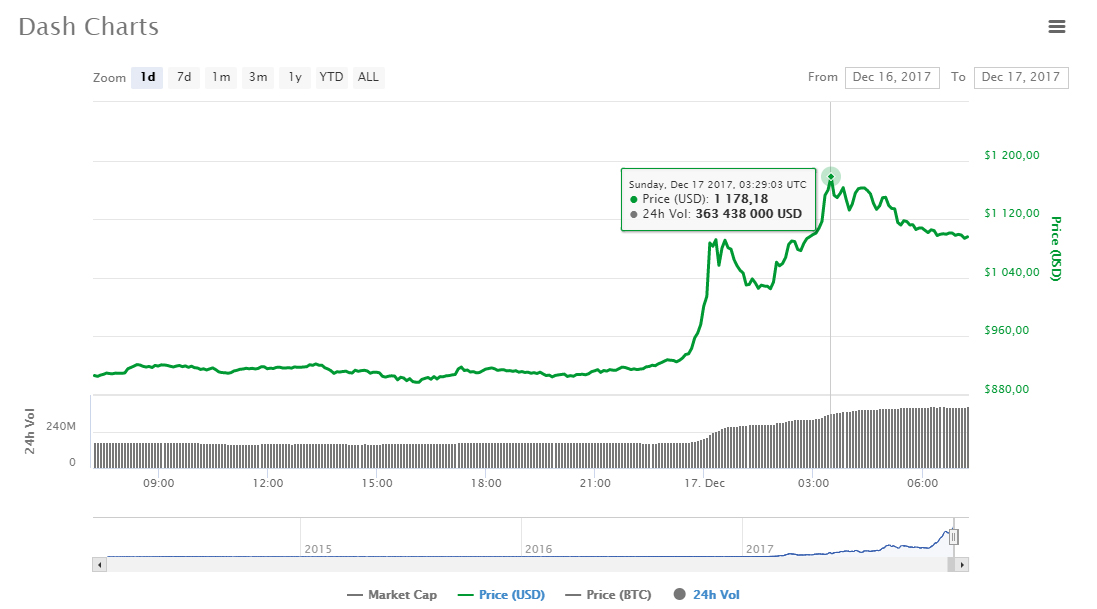Show ALL historical data

coord(368,77)
